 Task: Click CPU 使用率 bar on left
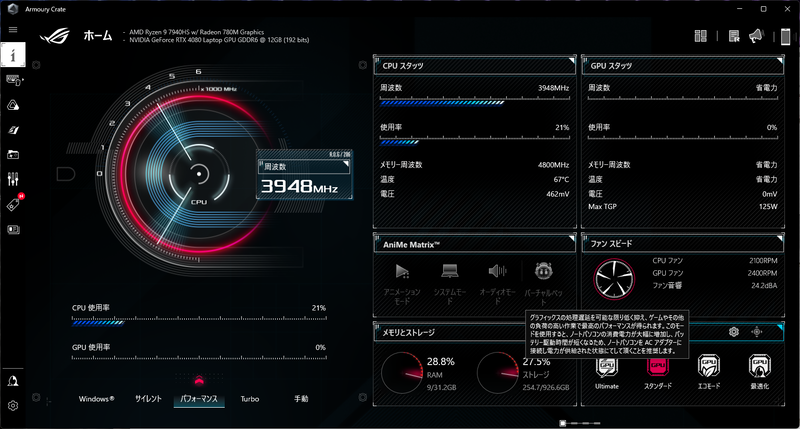click(x=199, y=322)
